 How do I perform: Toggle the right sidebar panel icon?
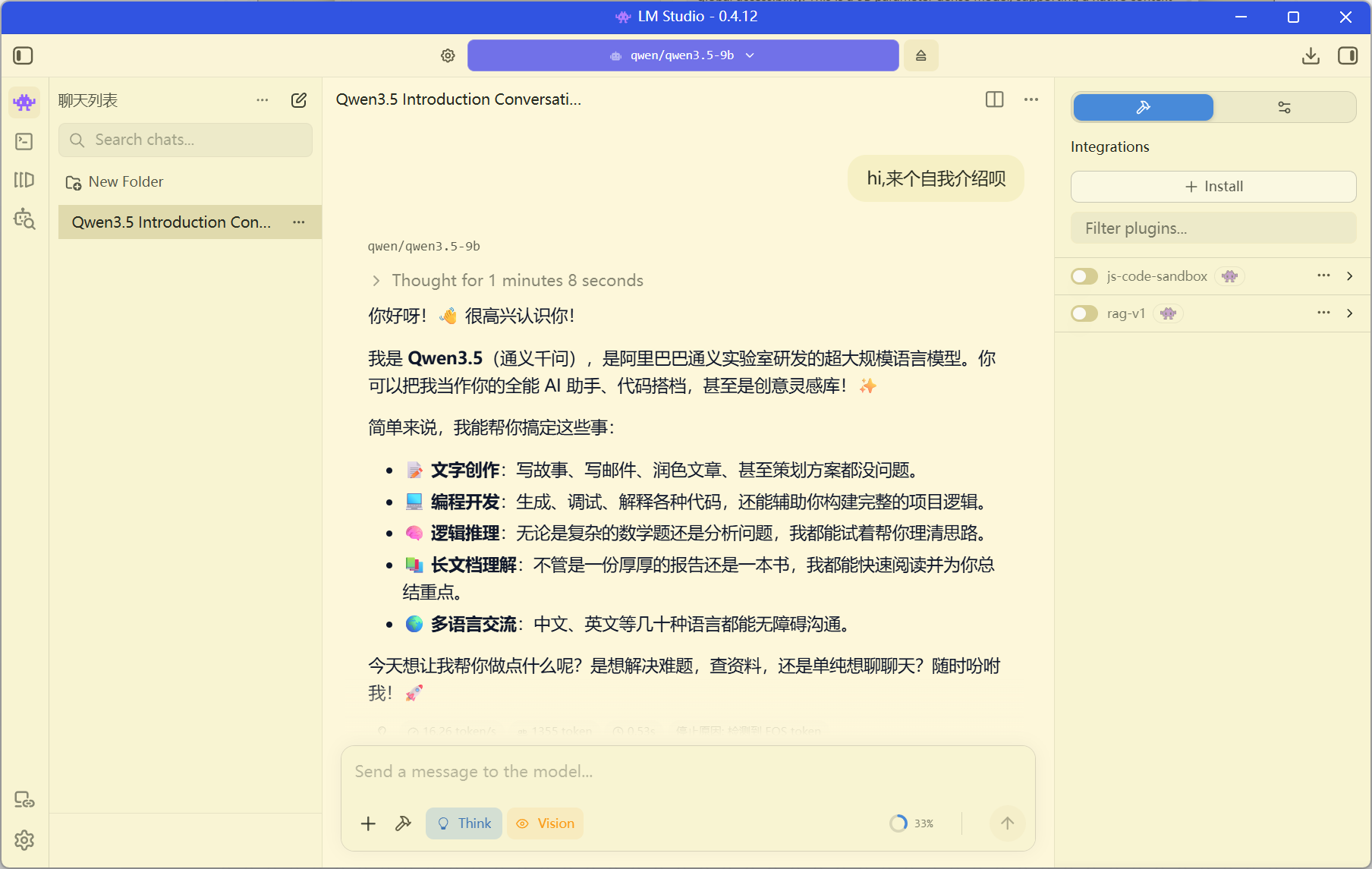pos(1348,55)
